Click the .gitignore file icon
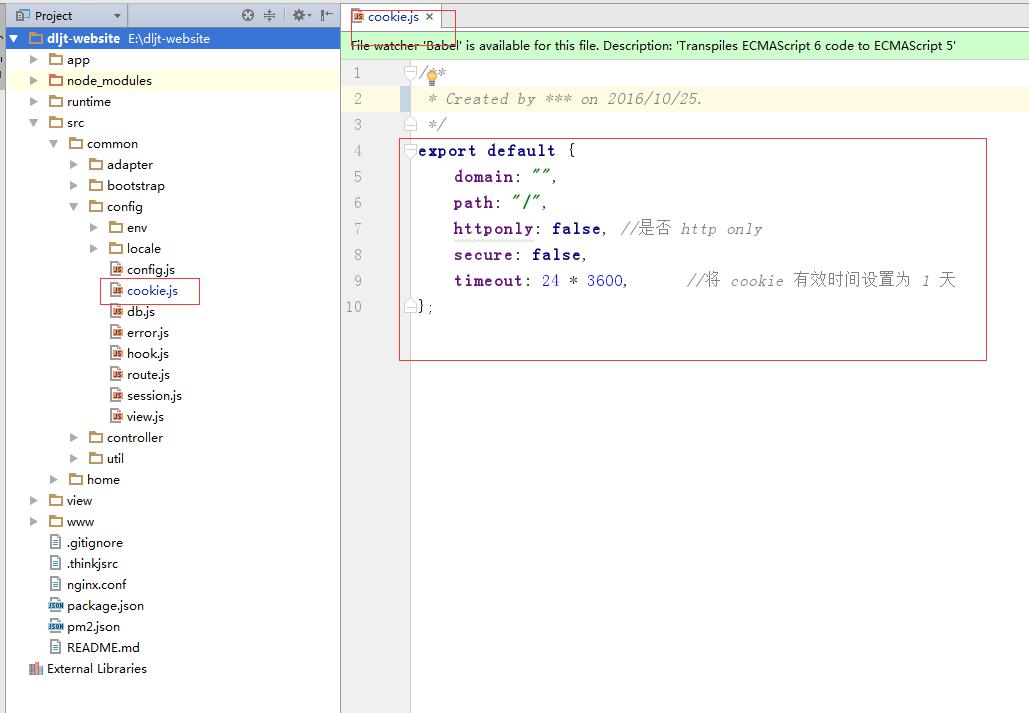Image resolution: width=1029 pixels, height=713 pixels. pyautogui.click(x=56, y=542)
